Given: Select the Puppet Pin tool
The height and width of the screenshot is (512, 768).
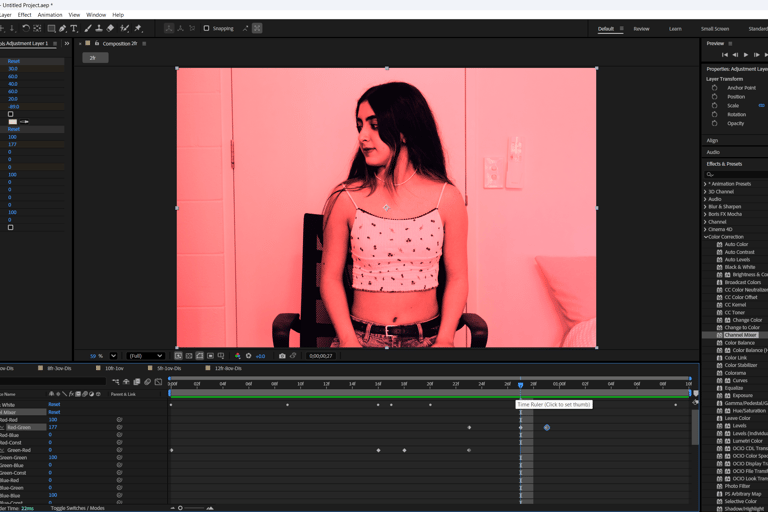Looking at the screenshot, I should point(138,28).
